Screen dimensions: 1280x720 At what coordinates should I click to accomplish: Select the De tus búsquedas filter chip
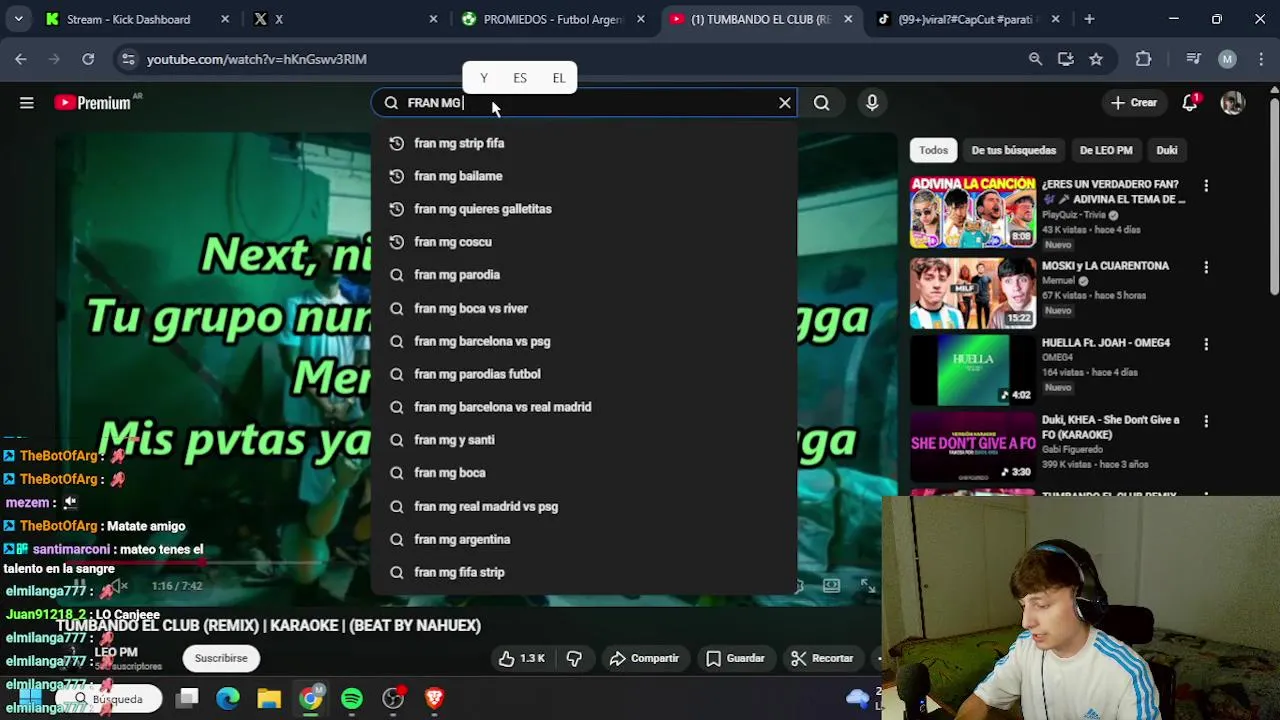1013,150
